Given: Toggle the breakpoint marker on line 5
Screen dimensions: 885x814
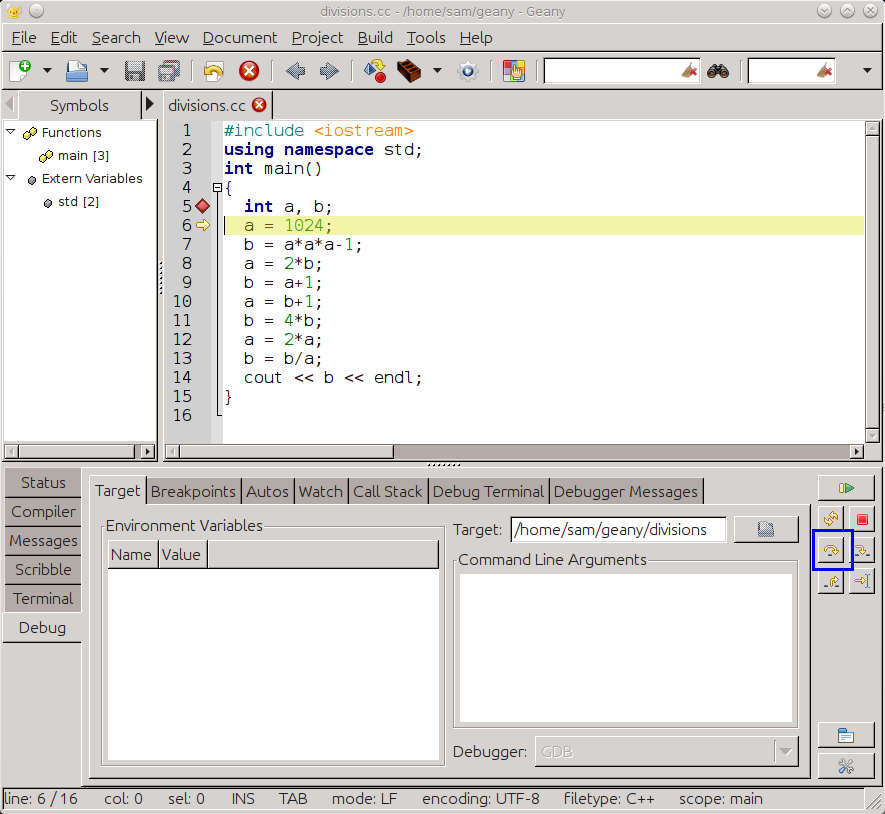Looking at the screenshot, I should [203, 206].
